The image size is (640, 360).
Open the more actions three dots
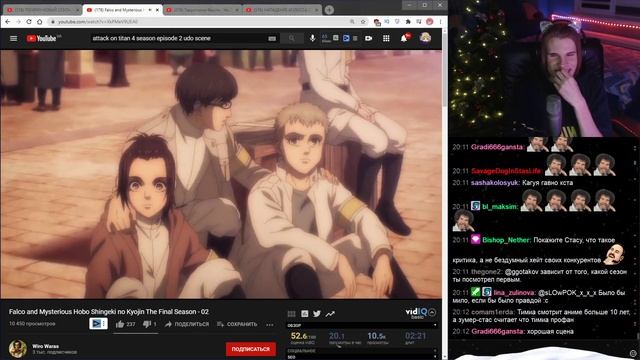(x=270, y=324)
